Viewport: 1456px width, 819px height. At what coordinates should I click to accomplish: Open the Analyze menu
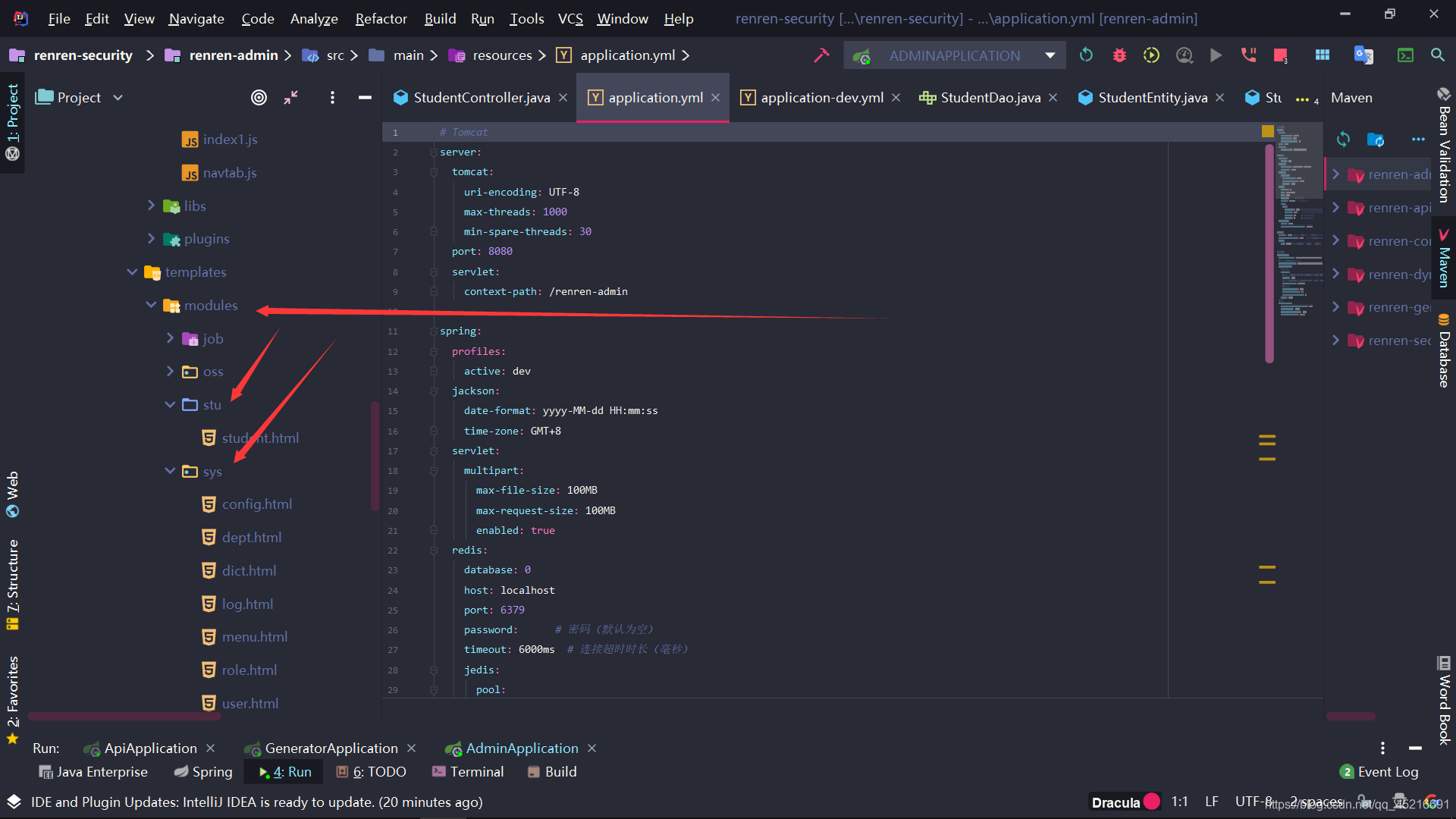coord(314,18)
